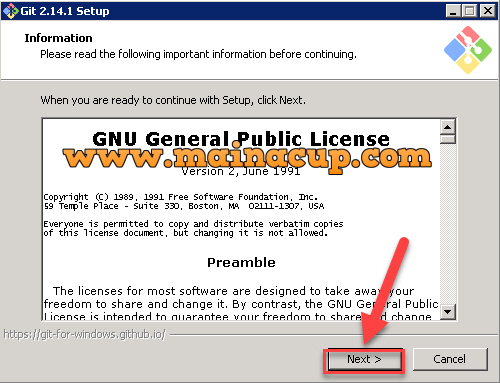Click the license scrollbar thumb
This screenshot has height=383, width=500.
(x=448, y=139)
